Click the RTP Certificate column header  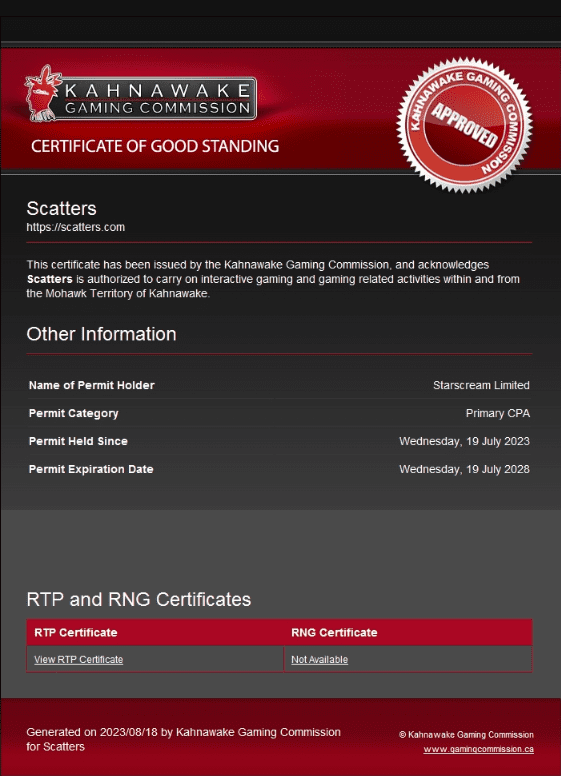pyautogui.click(x=76, y=632)
